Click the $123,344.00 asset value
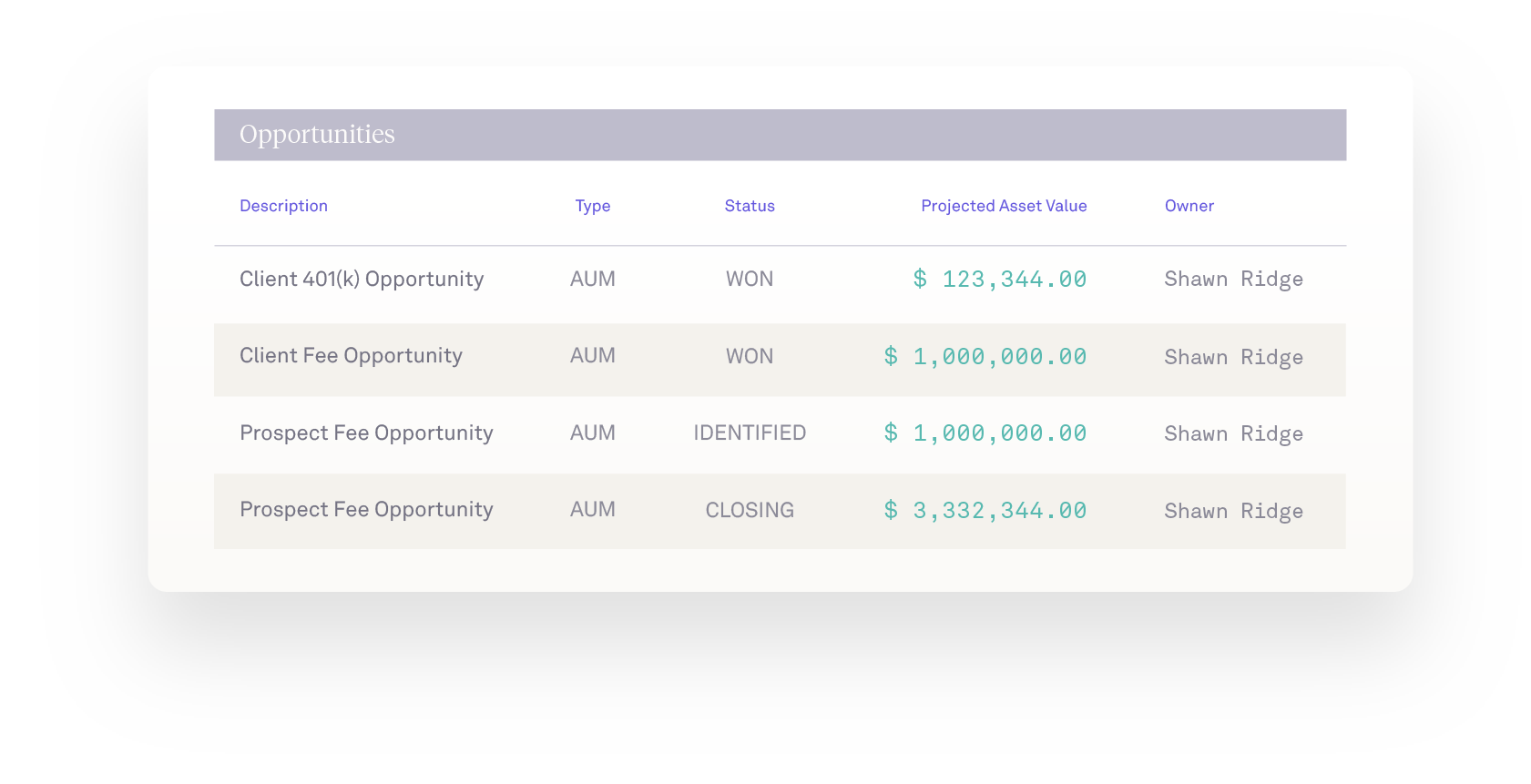This screenshot has width=1531, height=784. pos(1001,279)
